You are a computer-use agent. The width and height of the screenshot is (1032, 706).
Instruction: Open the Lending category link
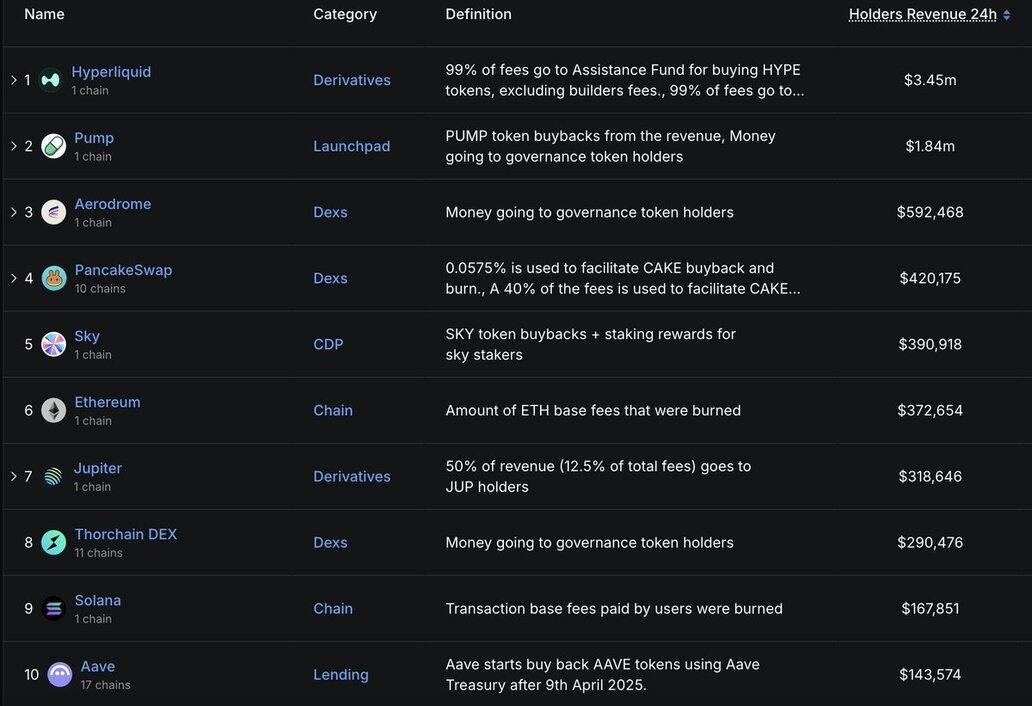pos(340,674)
